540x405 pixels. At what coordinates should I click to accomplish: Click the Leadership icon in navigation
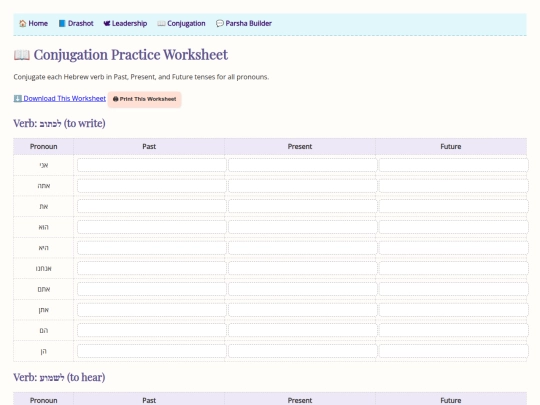(x=107, y=23)
